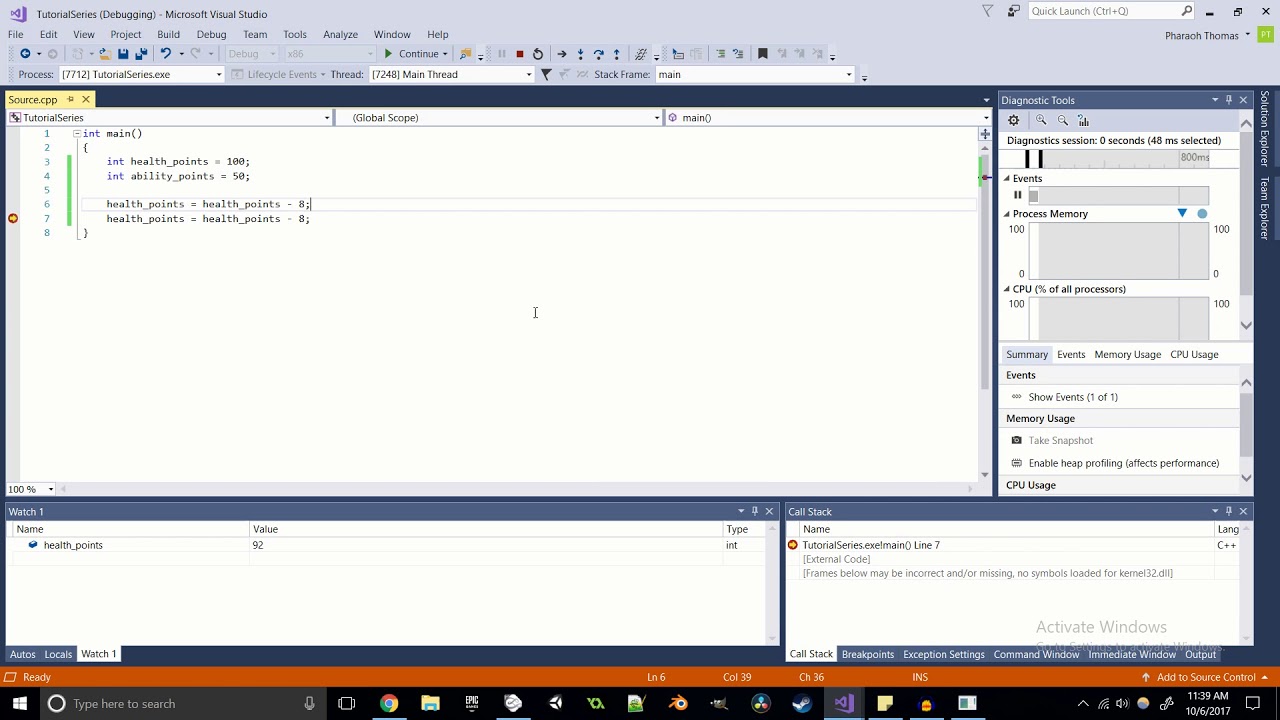Click the Step Out icon
The height and width of the screenshot is (720, 1280).
616,54
